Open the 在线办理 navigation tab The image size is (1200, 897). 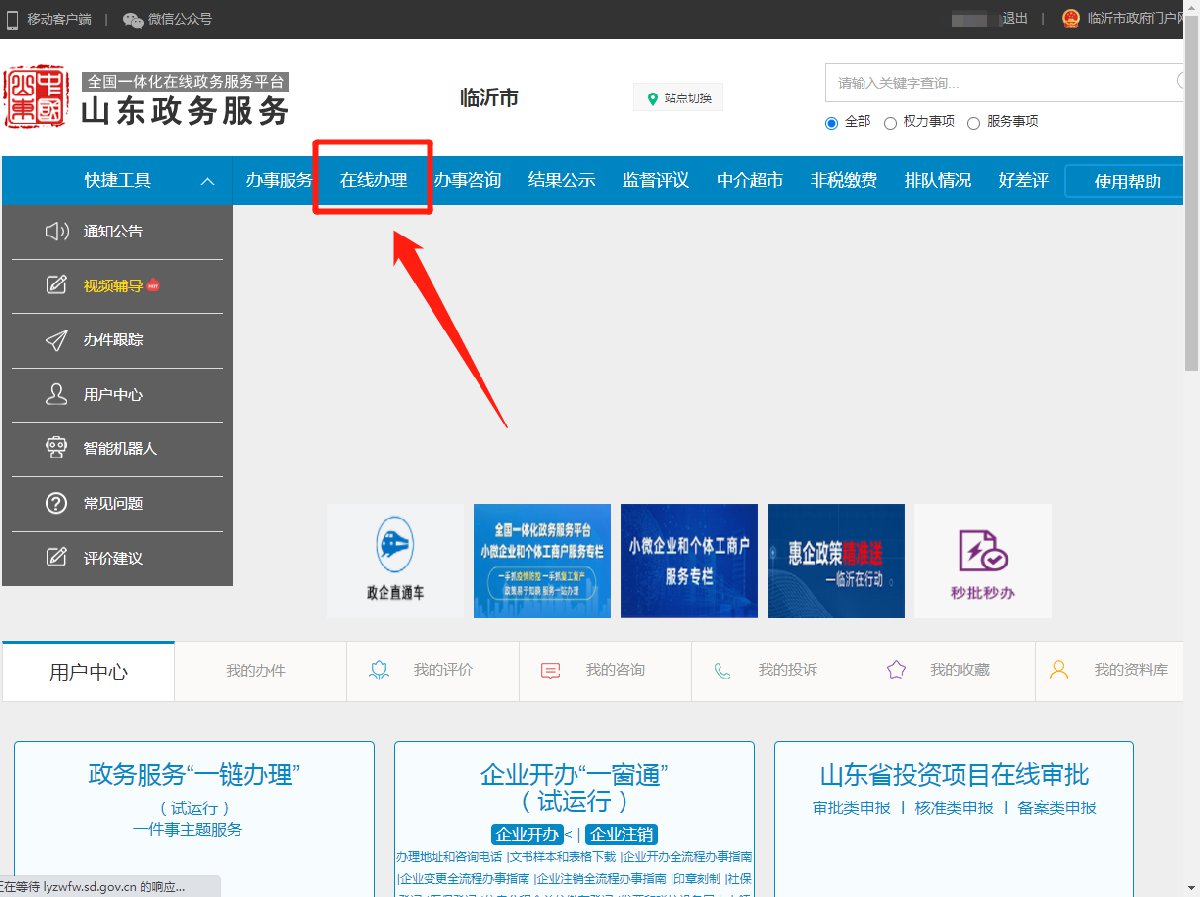[x=373, y=181]
